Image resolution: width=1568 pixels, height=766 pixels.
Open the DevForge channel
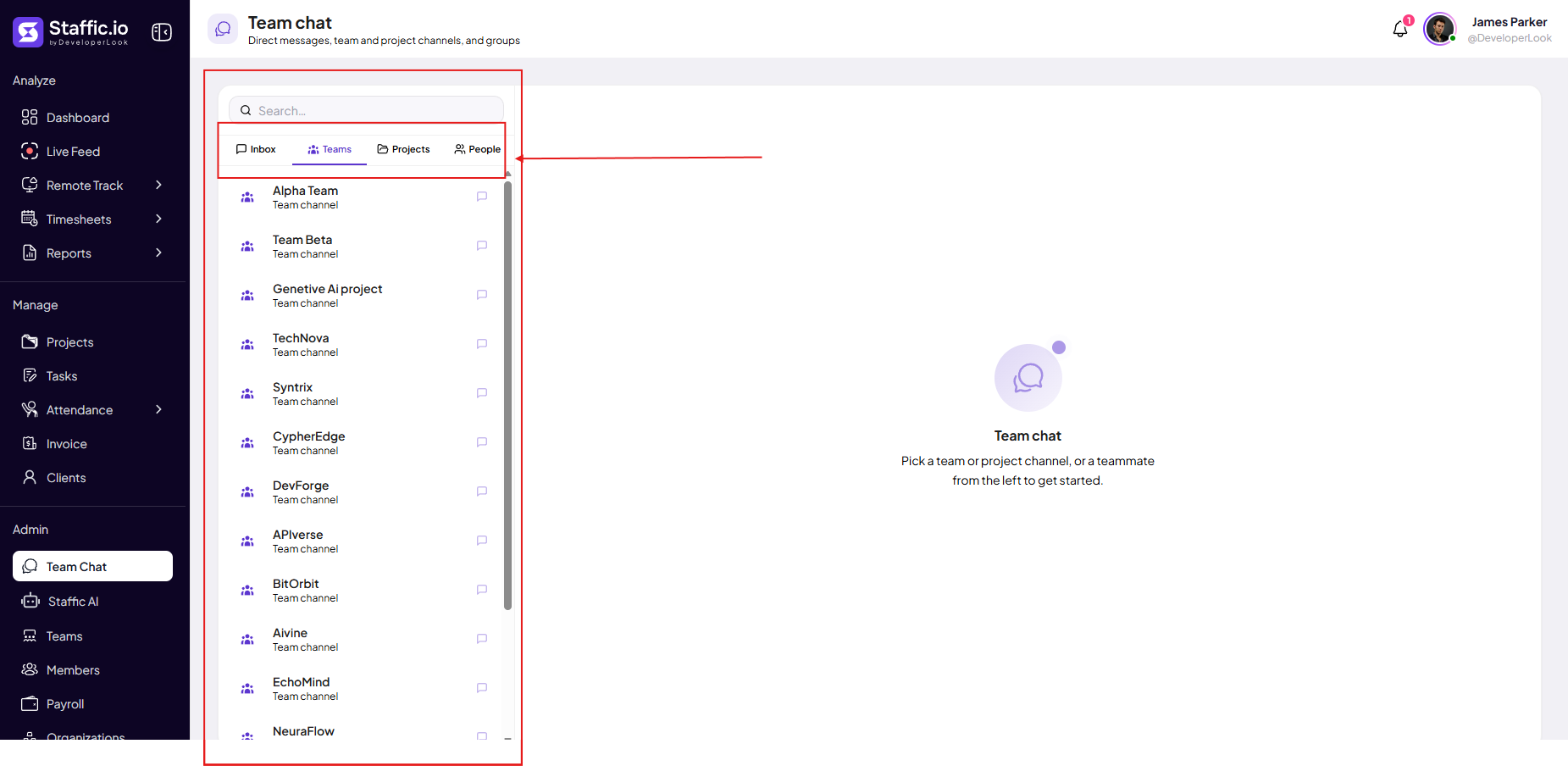coord(362,492)
